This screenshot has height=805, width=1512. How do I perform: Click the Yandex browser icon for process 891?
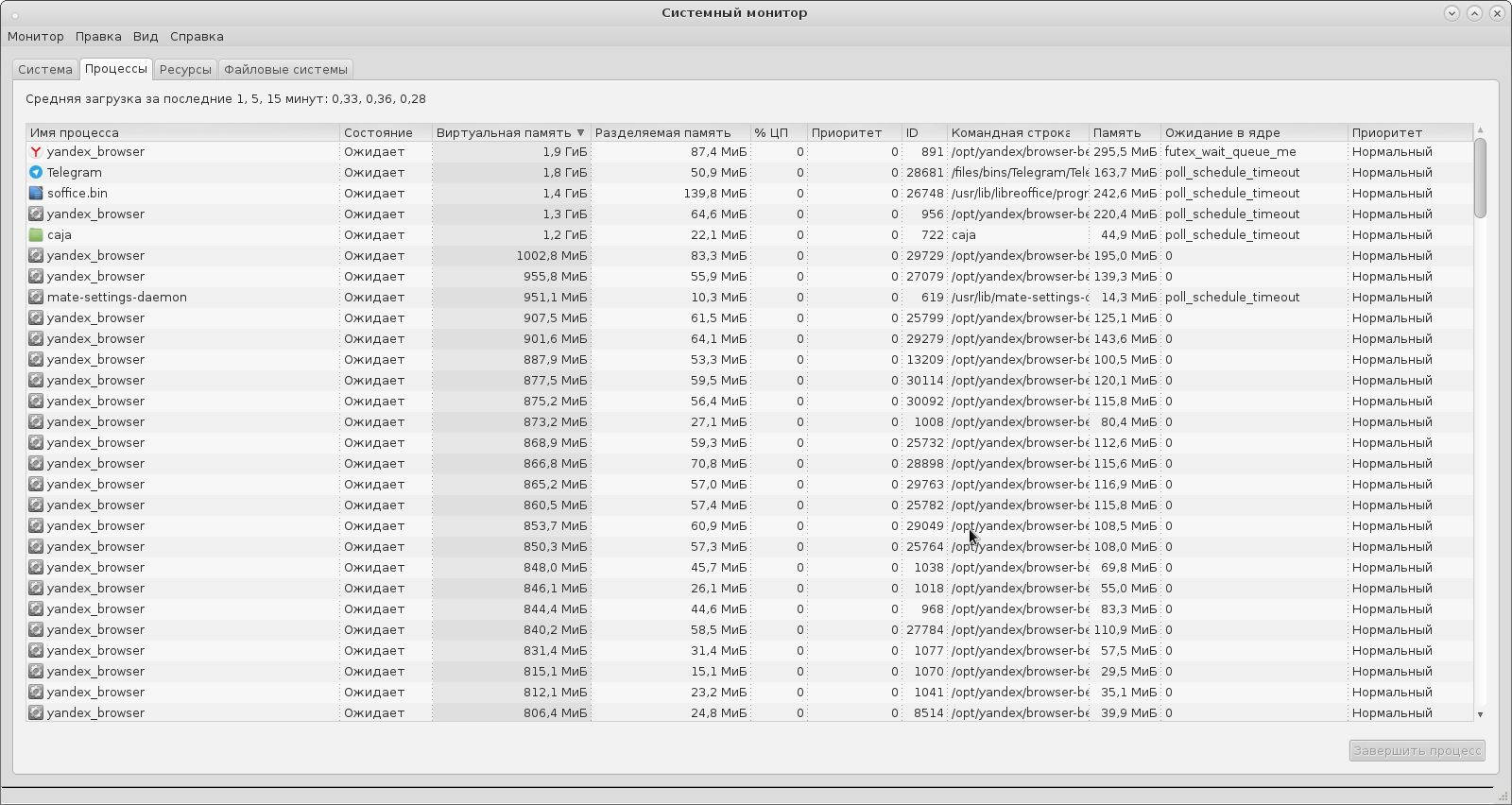pos(36,152)
